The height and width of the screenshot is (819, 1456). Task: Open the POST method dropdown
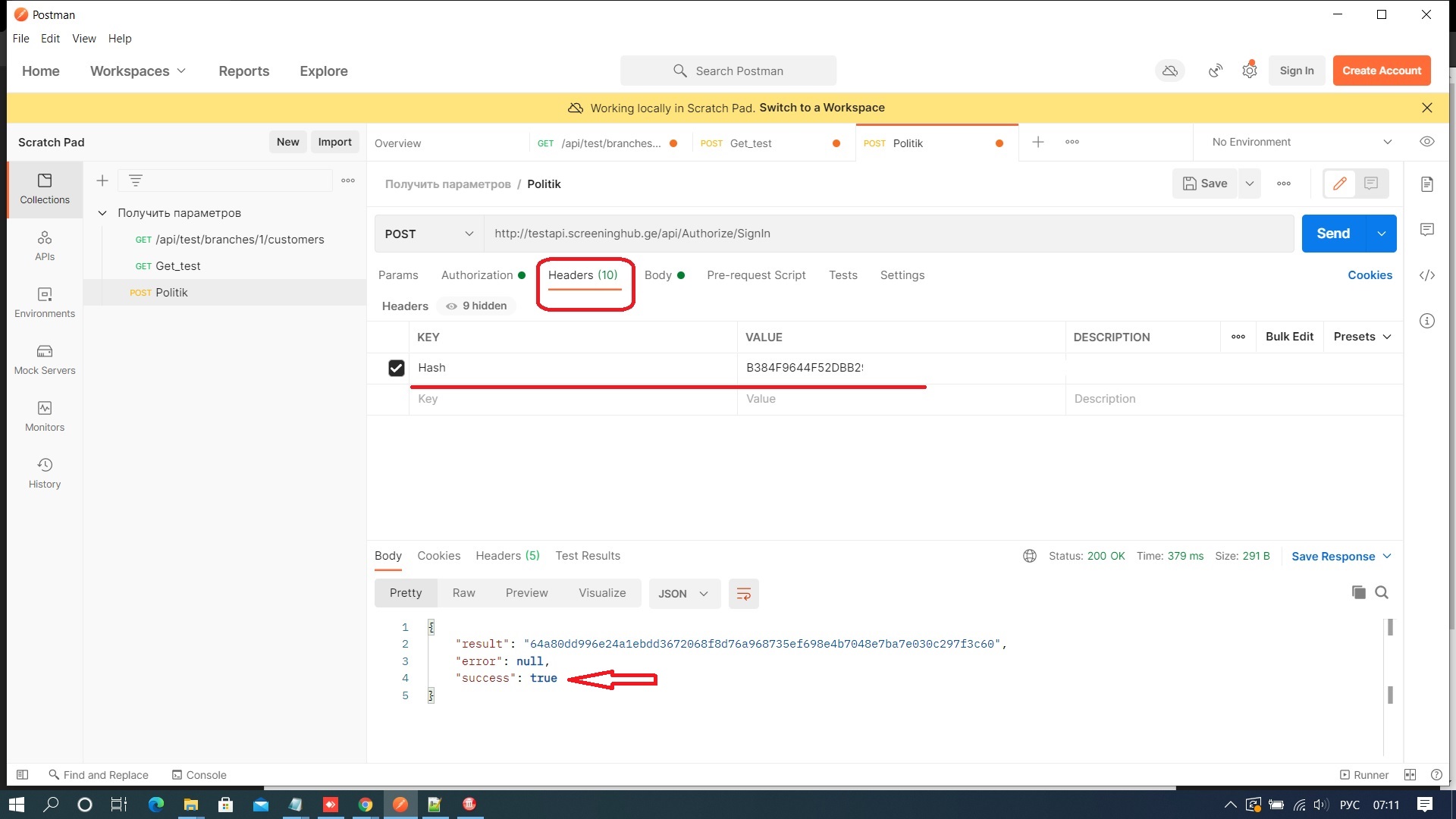pyautogui.click(x=429, y=234)
